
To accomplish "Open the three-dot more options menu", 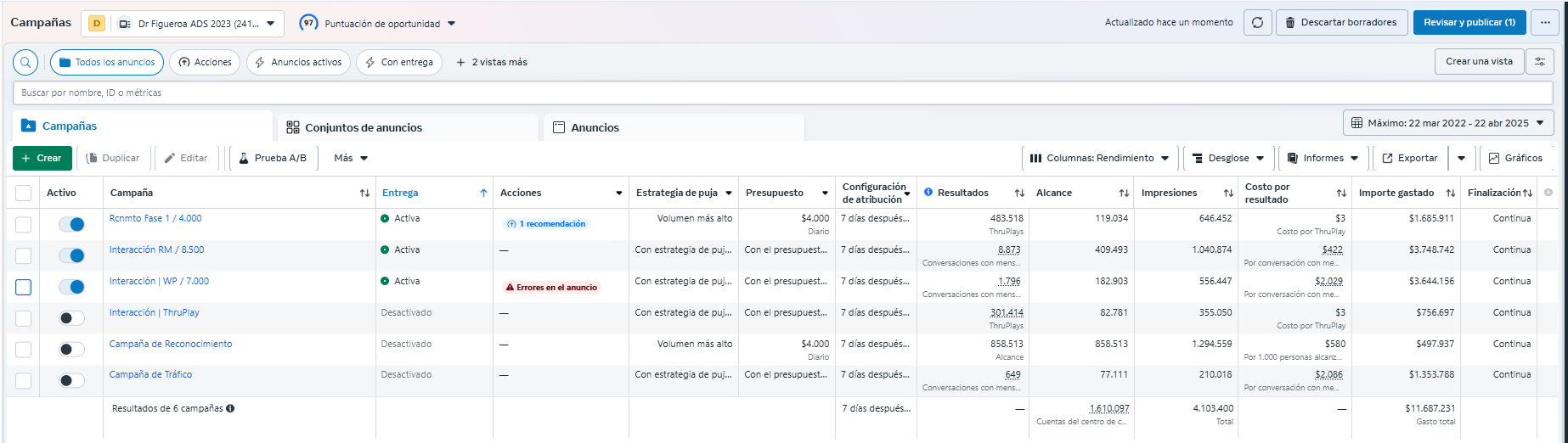I will 1545,22.
